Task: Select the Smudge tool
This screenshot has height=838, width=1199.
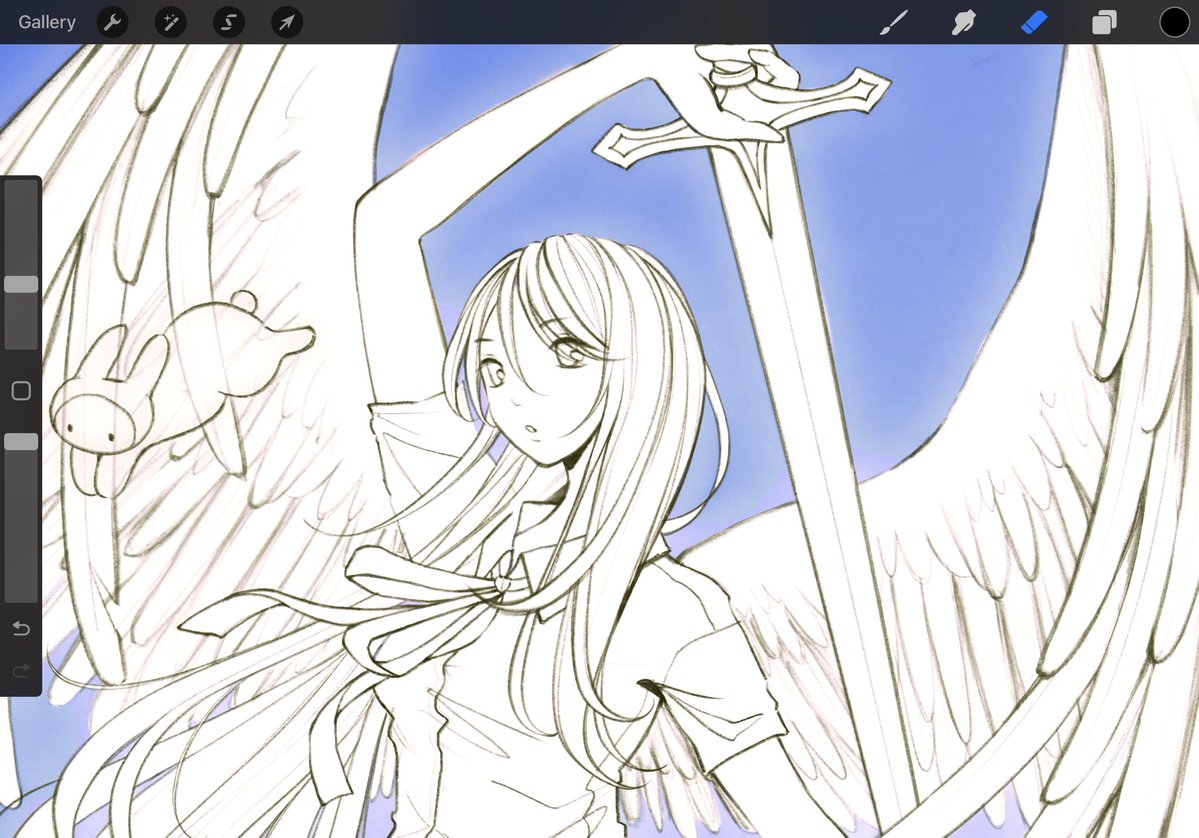Action: [963, 22]
